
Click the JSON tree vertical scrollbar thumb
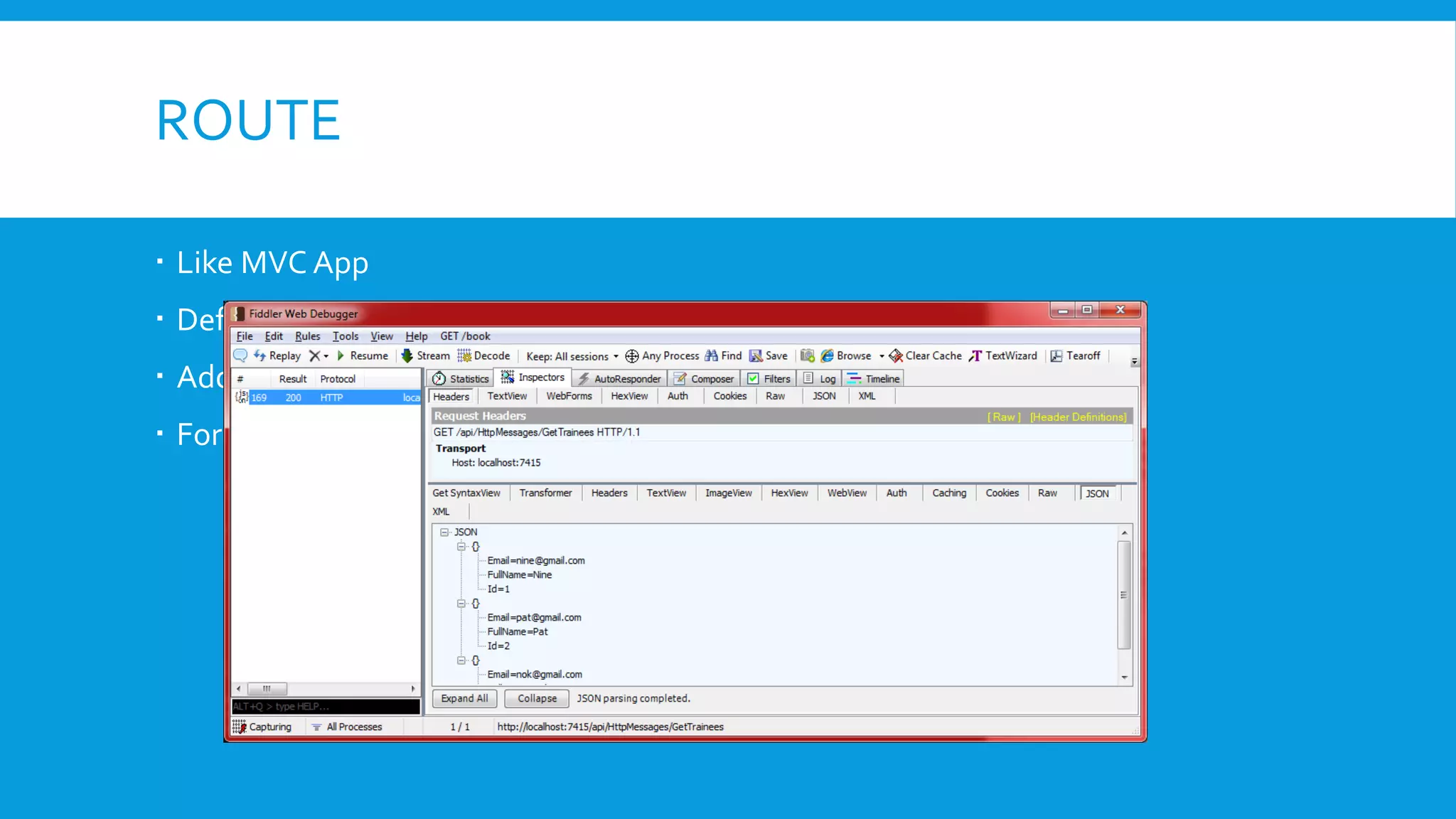tap(1124, 595)
